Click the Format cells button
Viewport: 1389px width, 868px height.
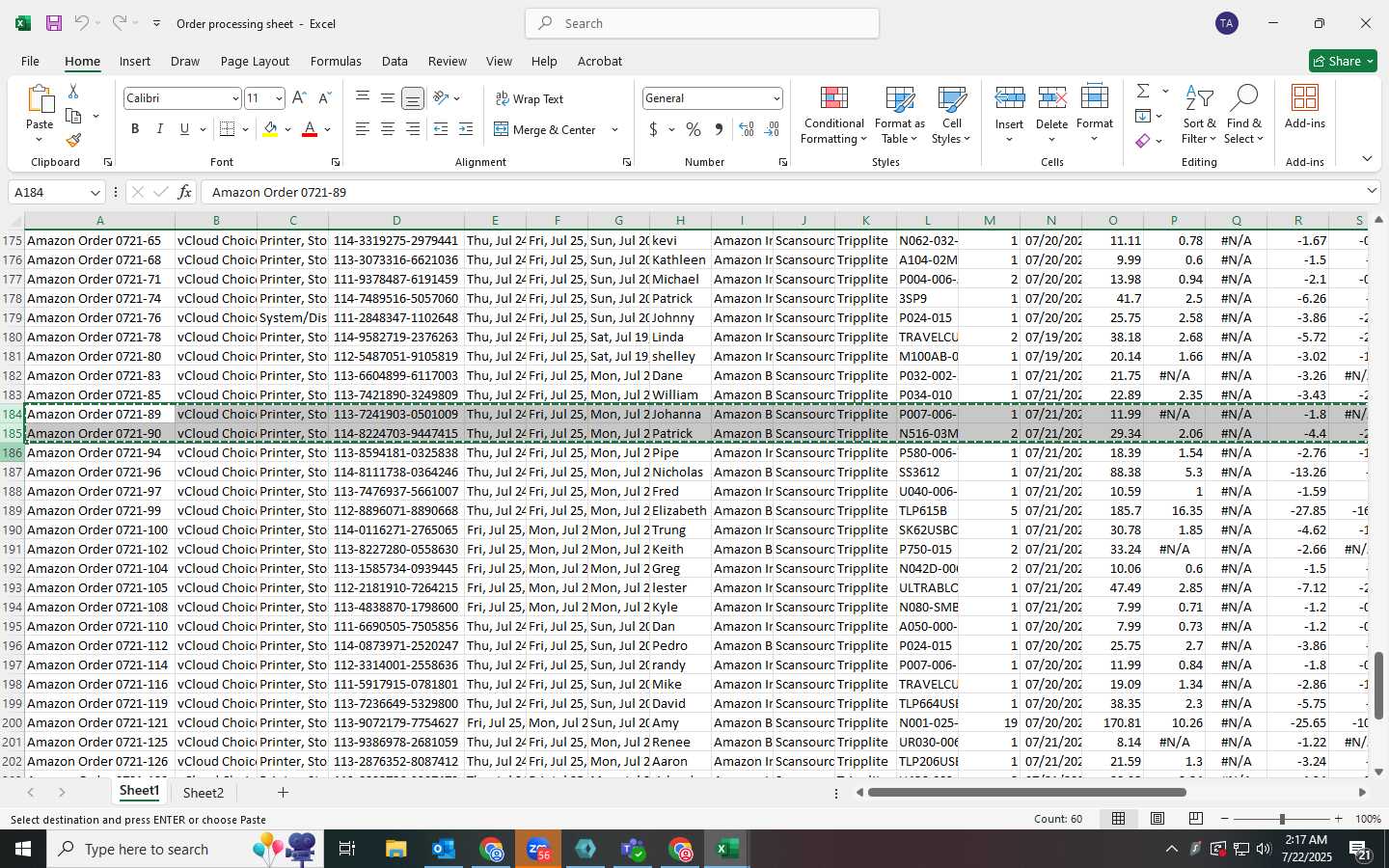[x=1094, y=115]
